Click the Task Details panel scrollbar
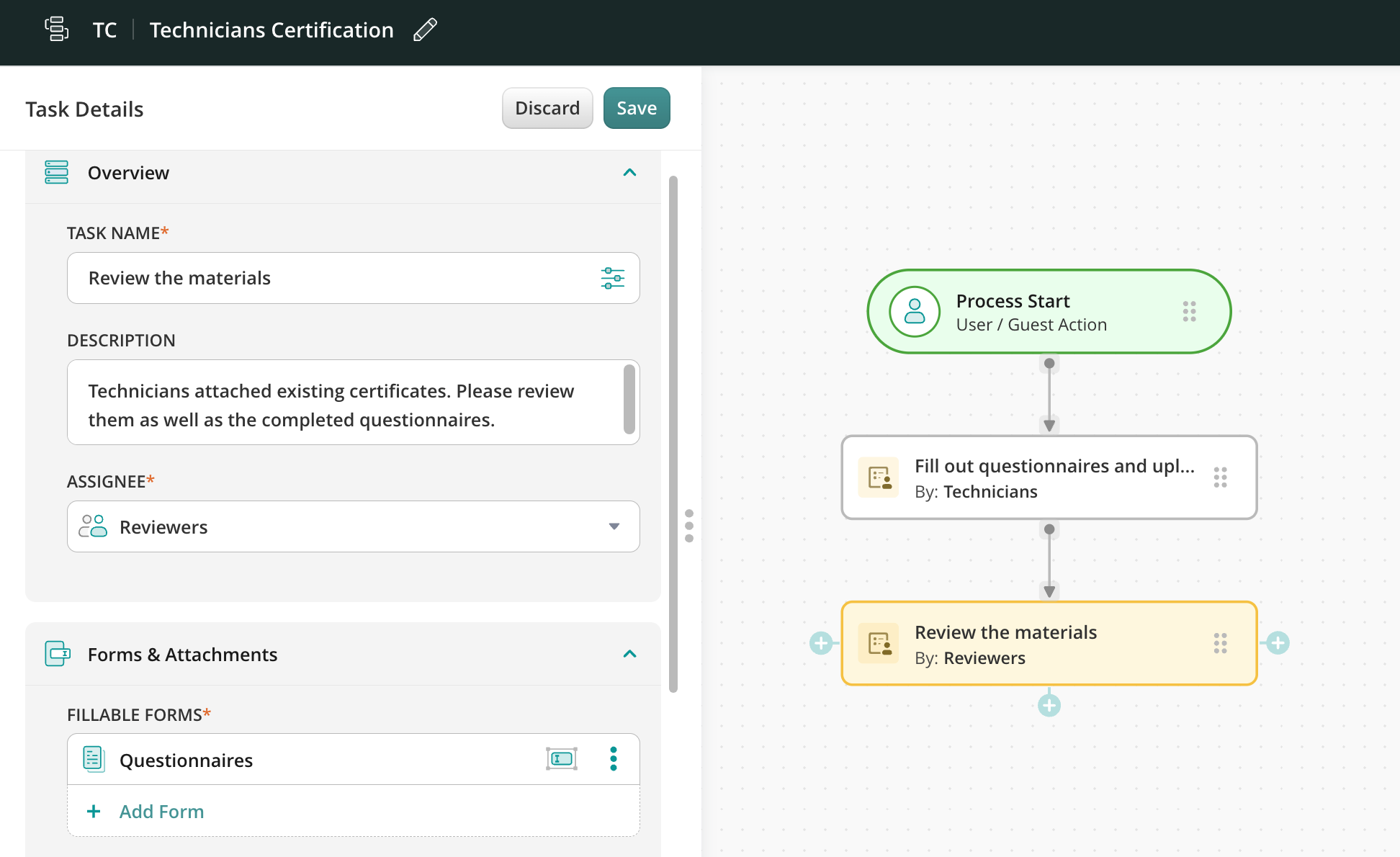 point(673,432)
